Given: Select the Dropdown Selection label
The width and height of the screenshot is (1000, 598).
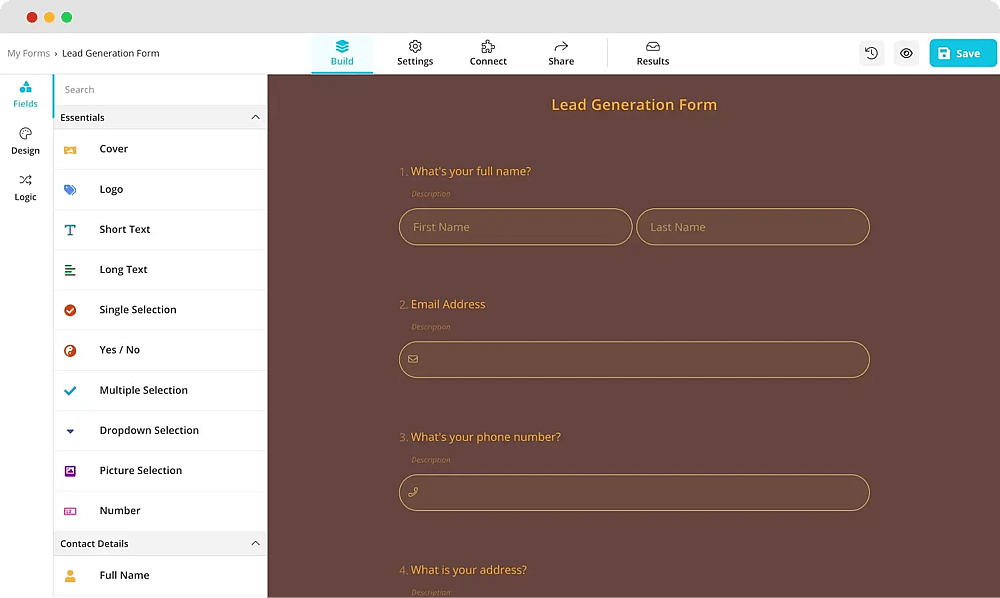Looking at the screenshot, I should point(149,430).
